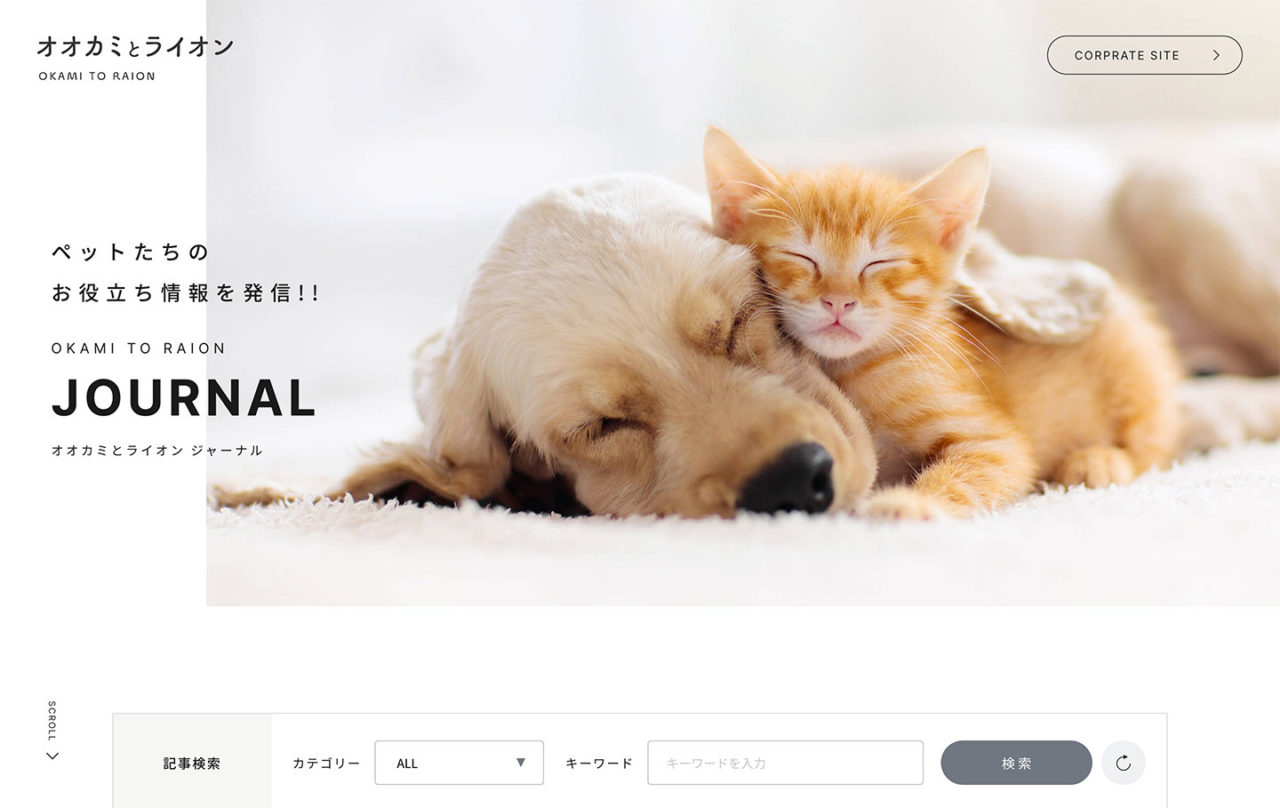1280x808 pixels.
Task: Click the キーワードを入力 text field
Action: [785, 763]
